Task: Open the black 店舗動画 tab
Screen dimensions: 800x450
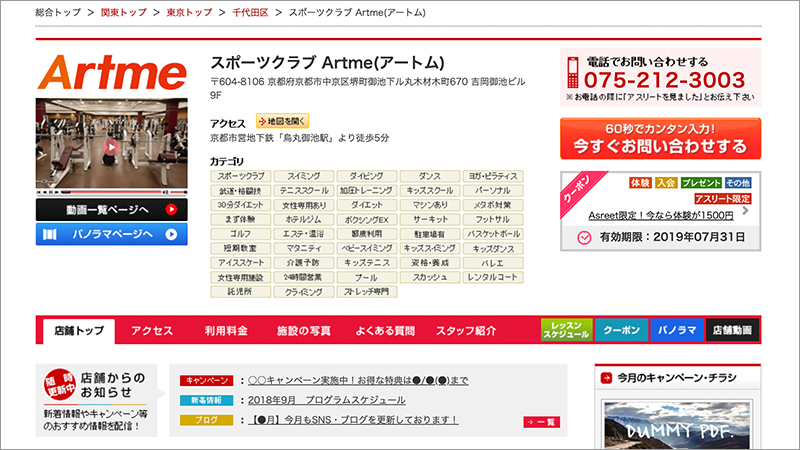Action: click(x=732, y=330)
